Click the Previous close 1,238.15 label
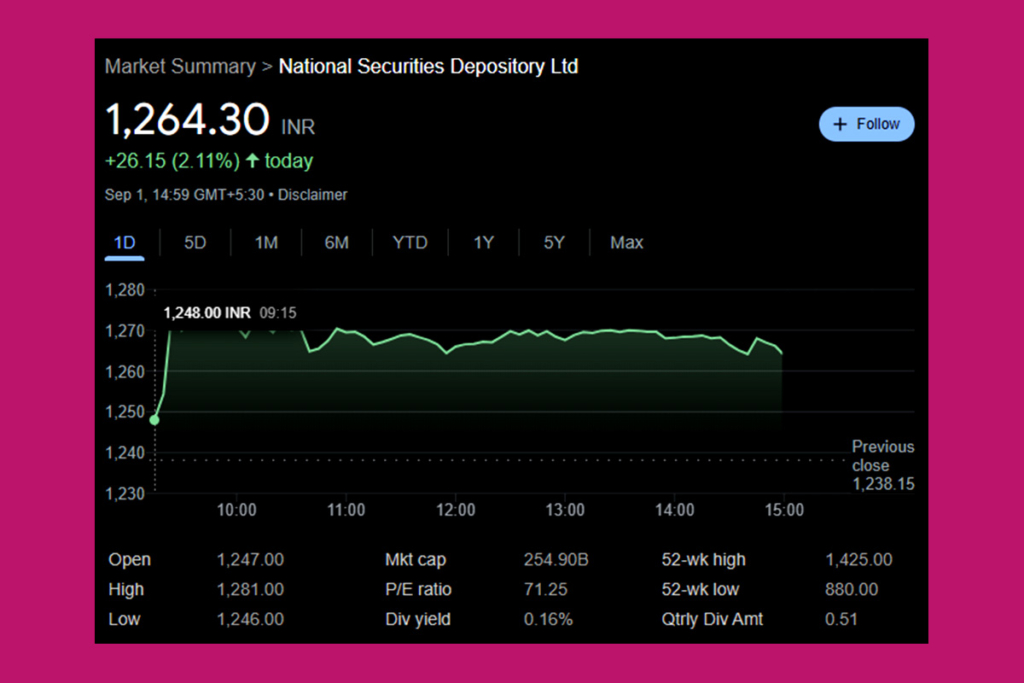 pos(882,465)
